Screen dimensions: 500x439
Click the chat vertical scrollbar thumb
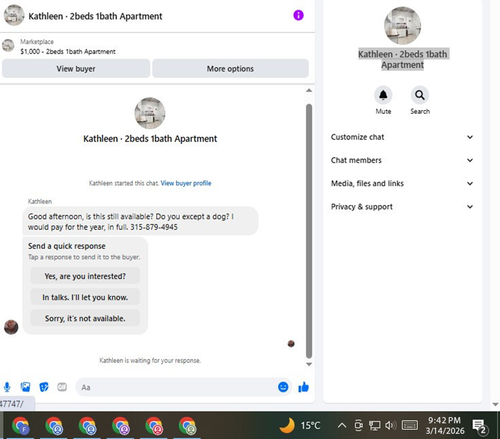pos(309,231)
